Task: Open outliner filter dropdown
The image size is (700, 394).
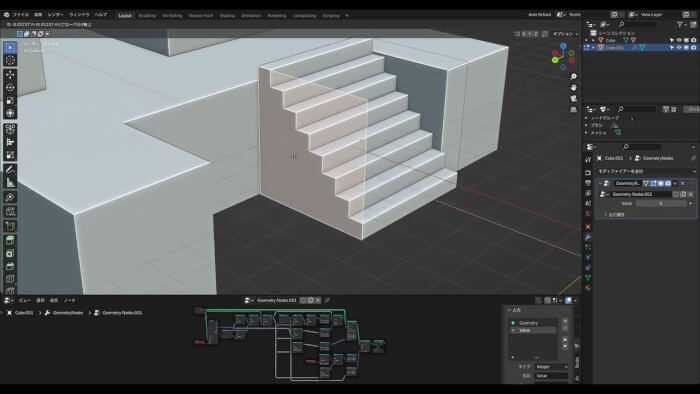Action: [x=682, y=24]
